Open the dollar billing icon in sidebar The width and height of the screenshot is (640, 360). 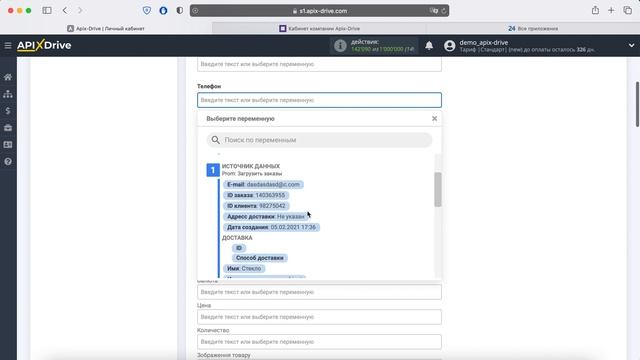click(x=8, y=111)
